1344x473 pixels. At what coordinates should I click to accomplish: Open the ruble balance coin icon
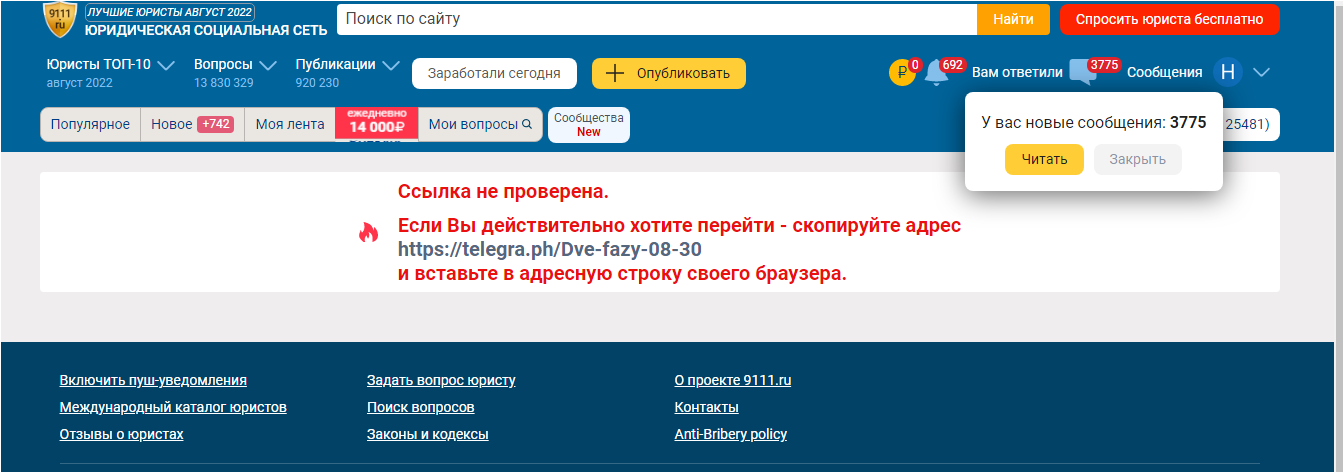902,73
